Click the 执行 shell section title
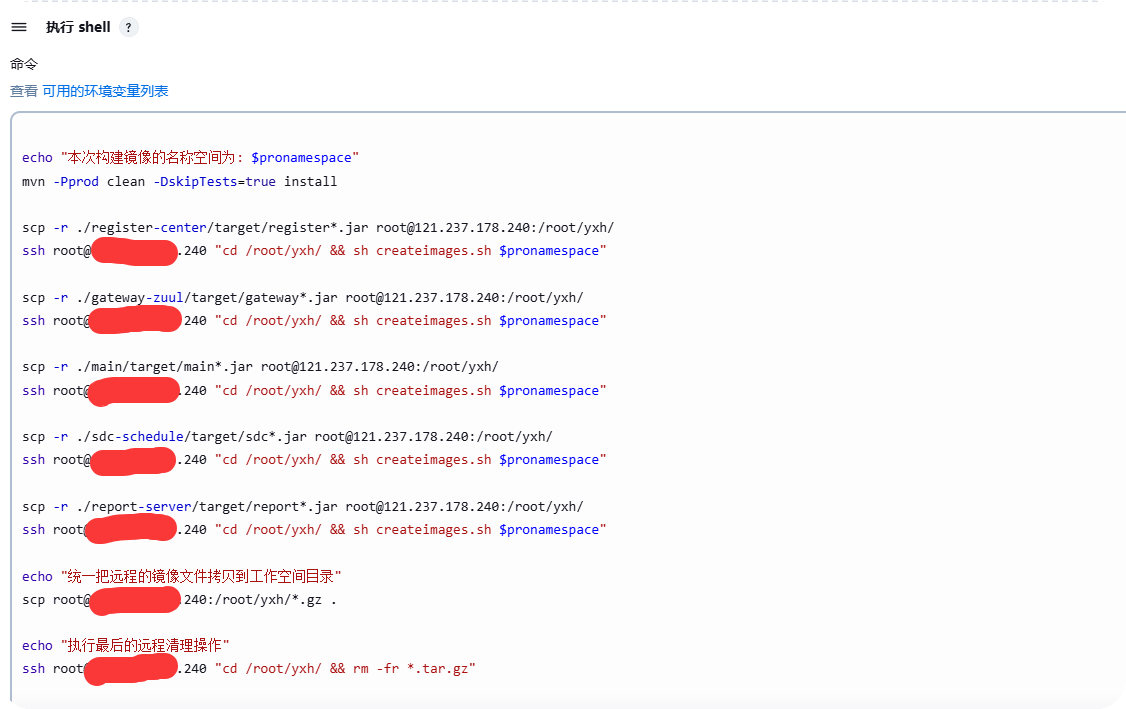Viewport: 1126px width, 709px height. (78, 27)
